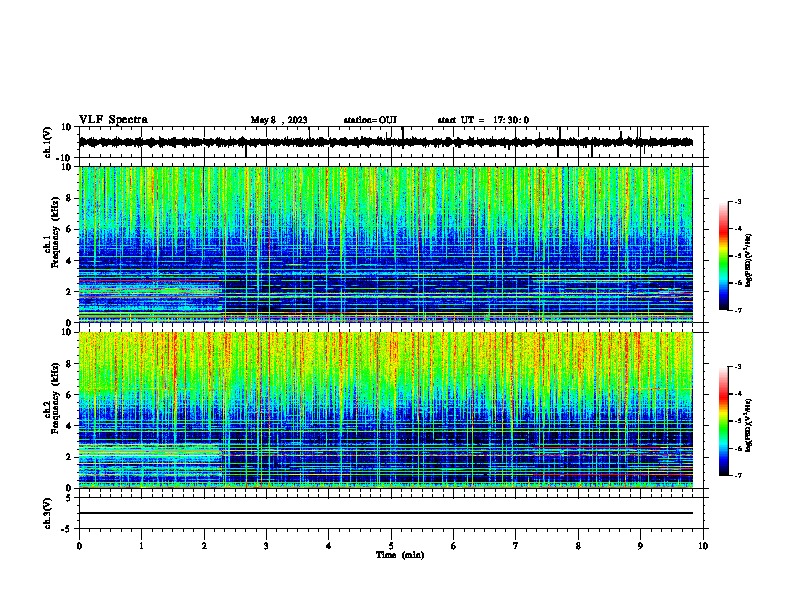Click inside the ch.2 spectrogram panel

(385, 410)
